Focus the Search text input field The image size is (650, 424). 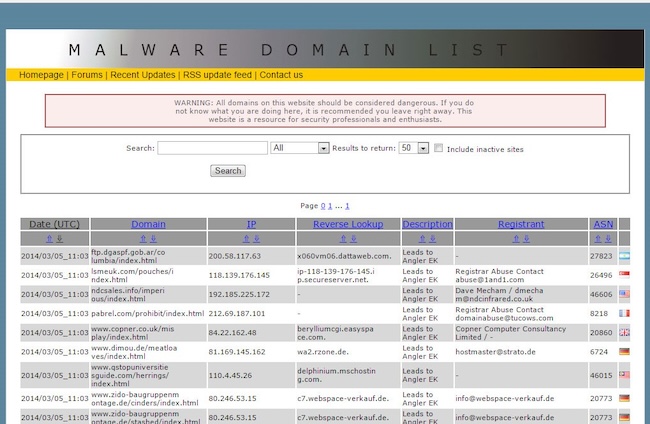coord(212,148)
